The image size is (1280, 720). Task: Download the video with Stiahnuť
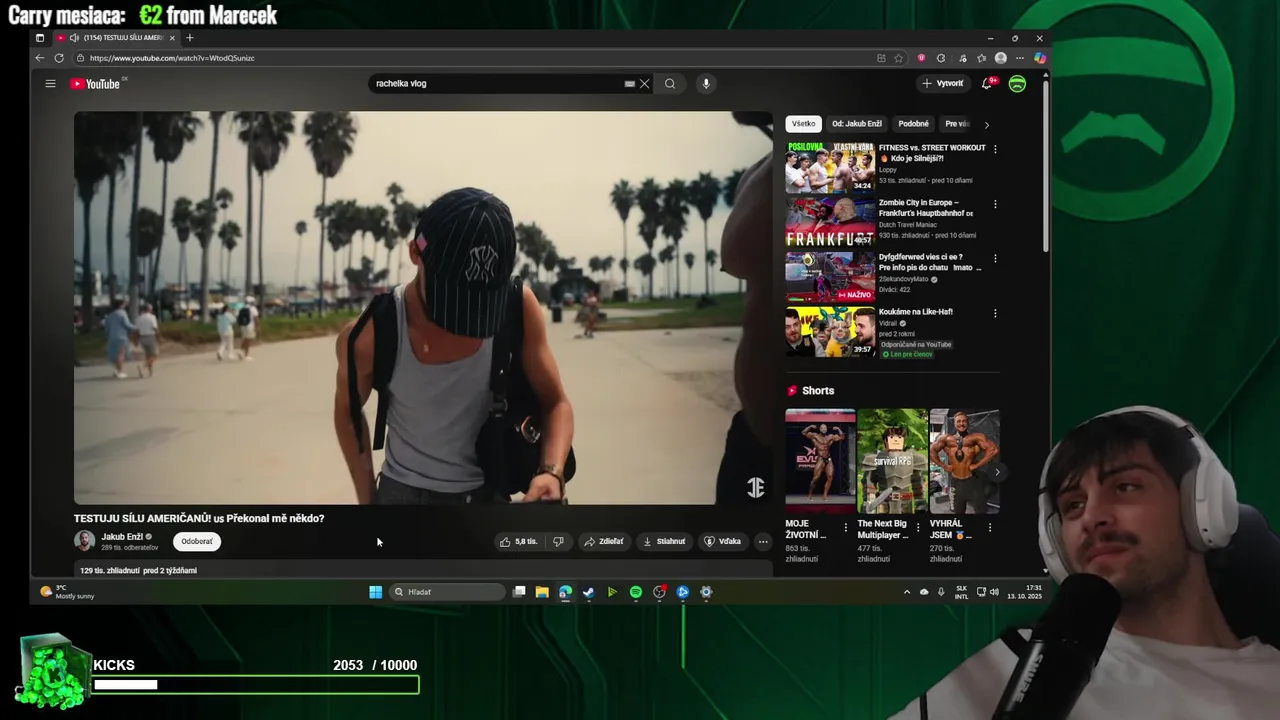(664, 542)
